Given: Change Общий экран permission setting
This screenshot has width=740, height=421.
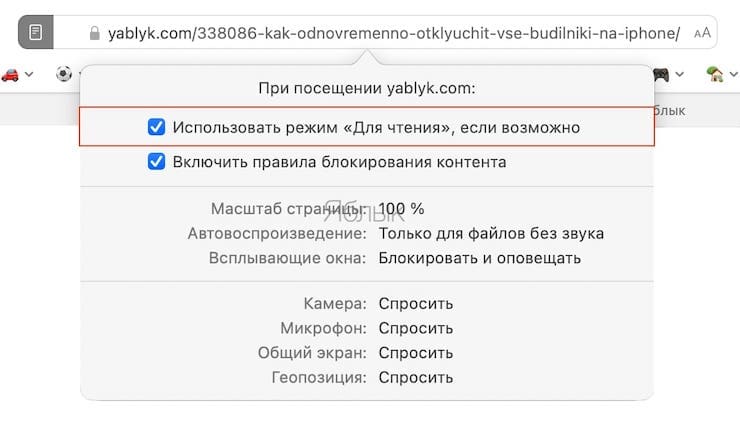Looking at the screenshot, I should click(x=416, y=353).
